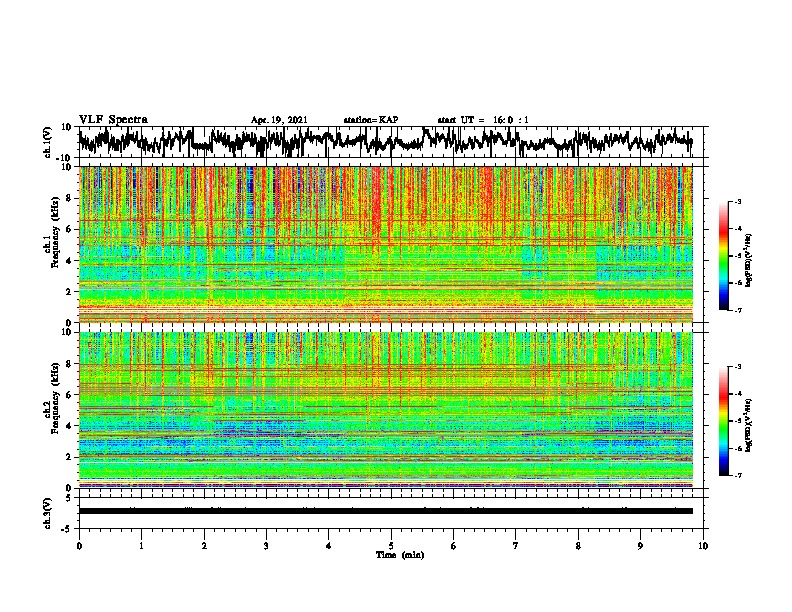Screen dimensions: 792x612
Task: Click the "8" kHz tick on ch.2 spectrogram axis
Action: (70, 364)
